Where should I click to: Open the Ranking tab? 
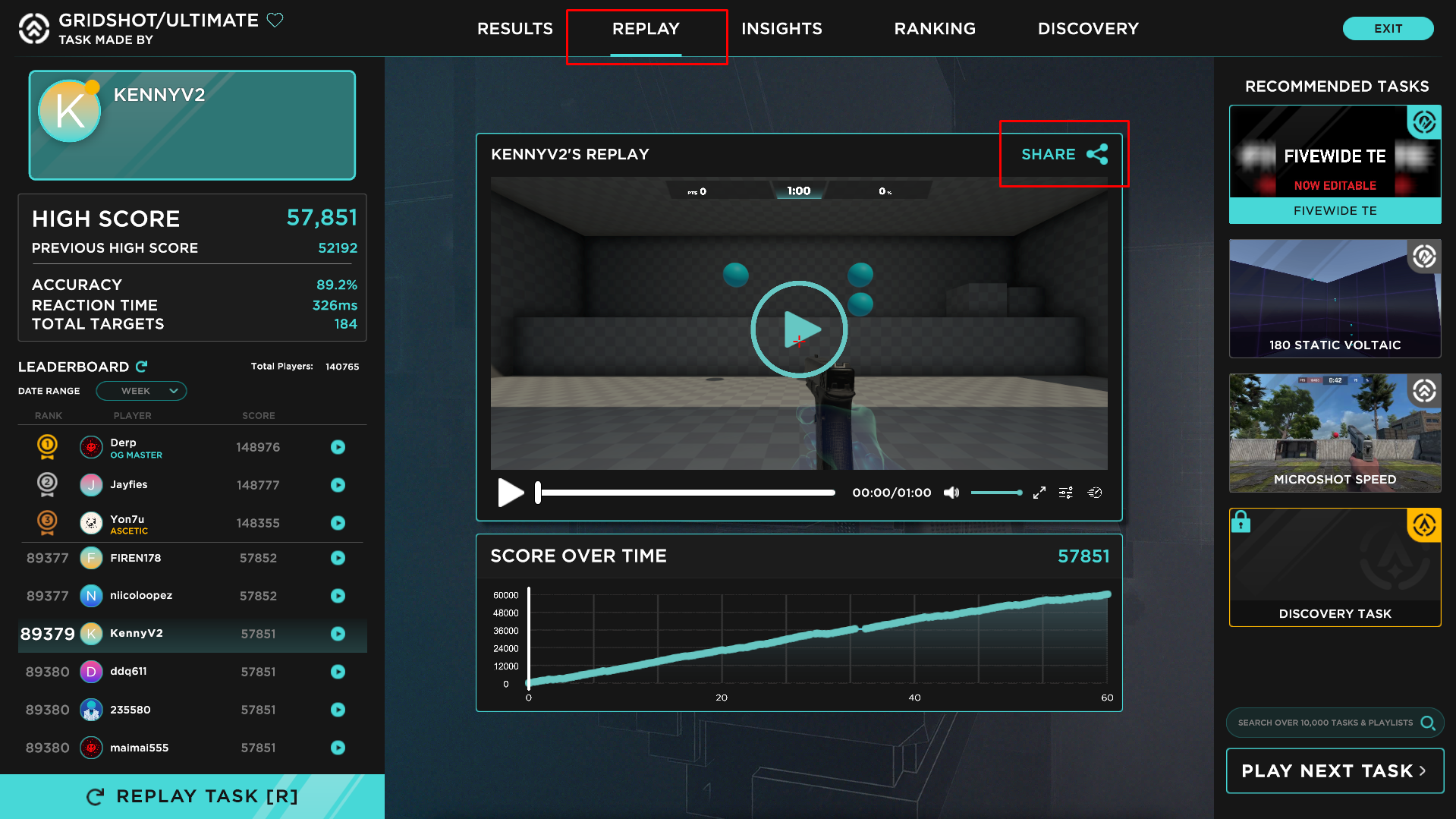point(935,29)
